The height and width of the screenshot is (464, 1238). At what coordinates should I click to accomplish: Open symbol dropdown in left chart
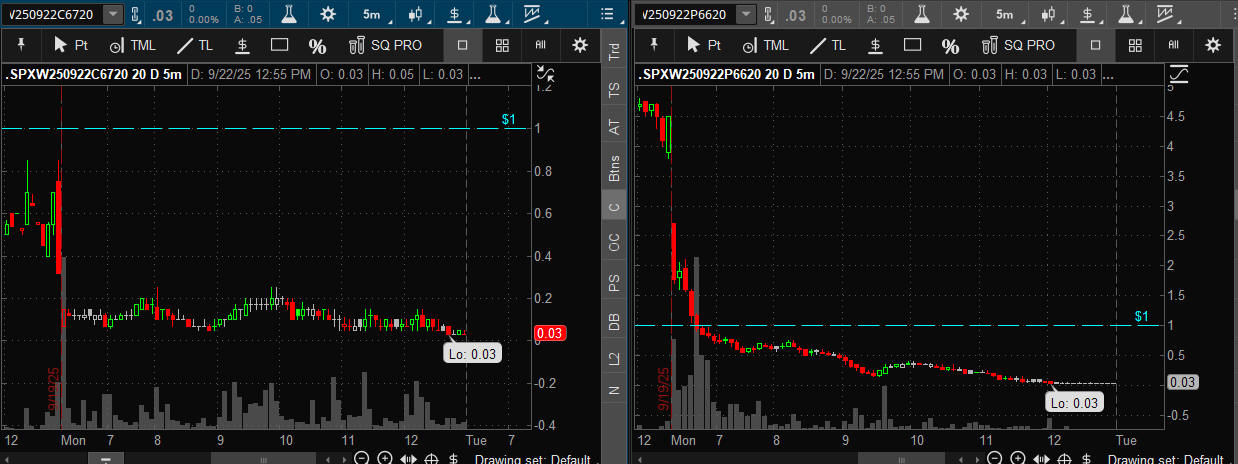tap(114, 14)
